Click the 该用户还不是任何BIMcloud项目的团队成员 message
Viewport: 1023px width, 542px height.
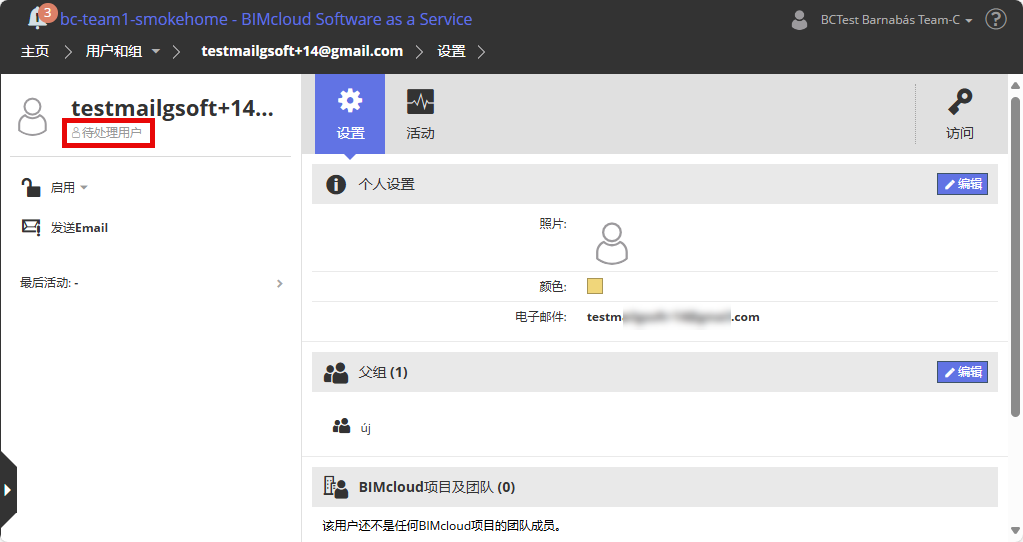[442, 526]
